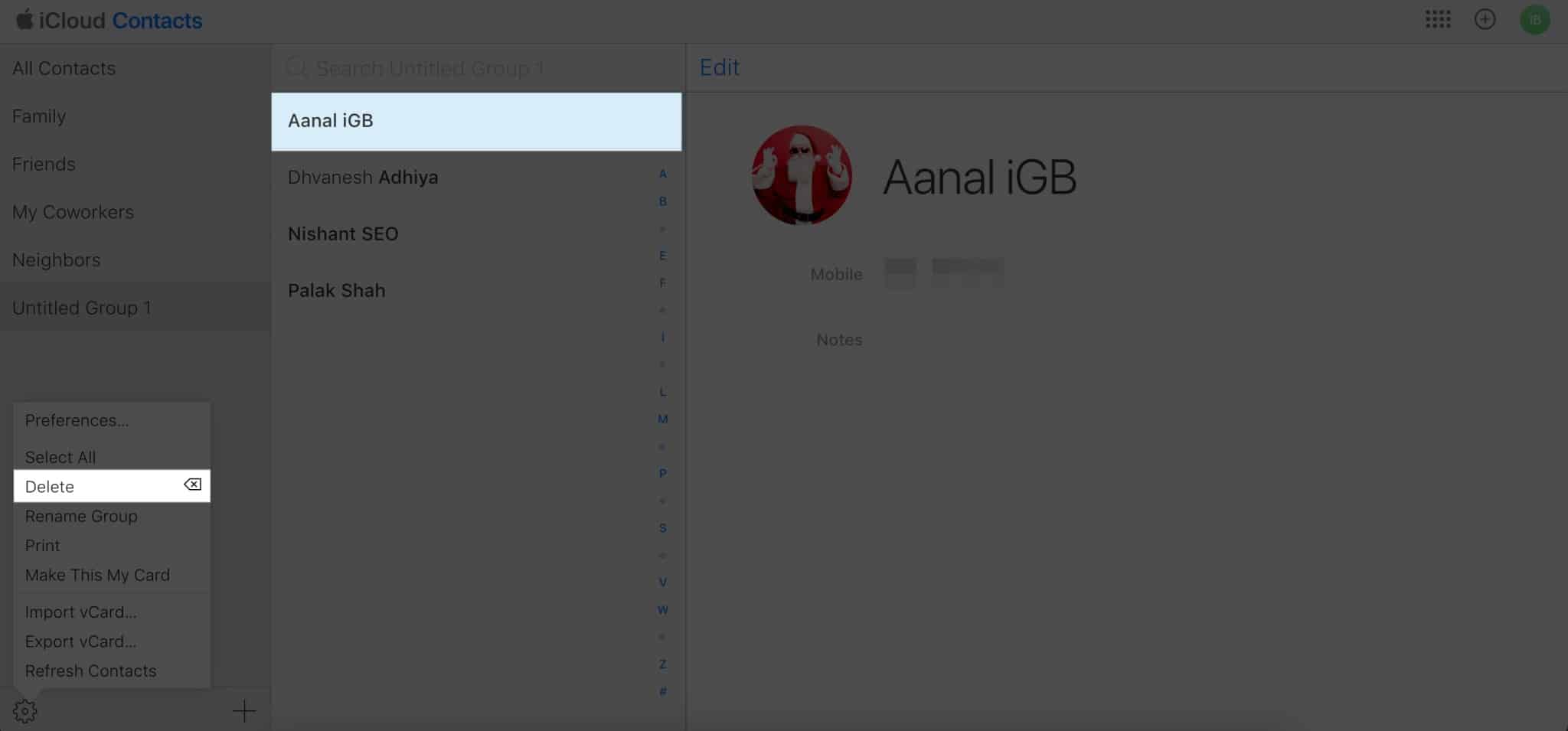This screenshot has width=1568, height=731.
Task: Select the Dhvanesh Adhiya contact
Action: 363,178
